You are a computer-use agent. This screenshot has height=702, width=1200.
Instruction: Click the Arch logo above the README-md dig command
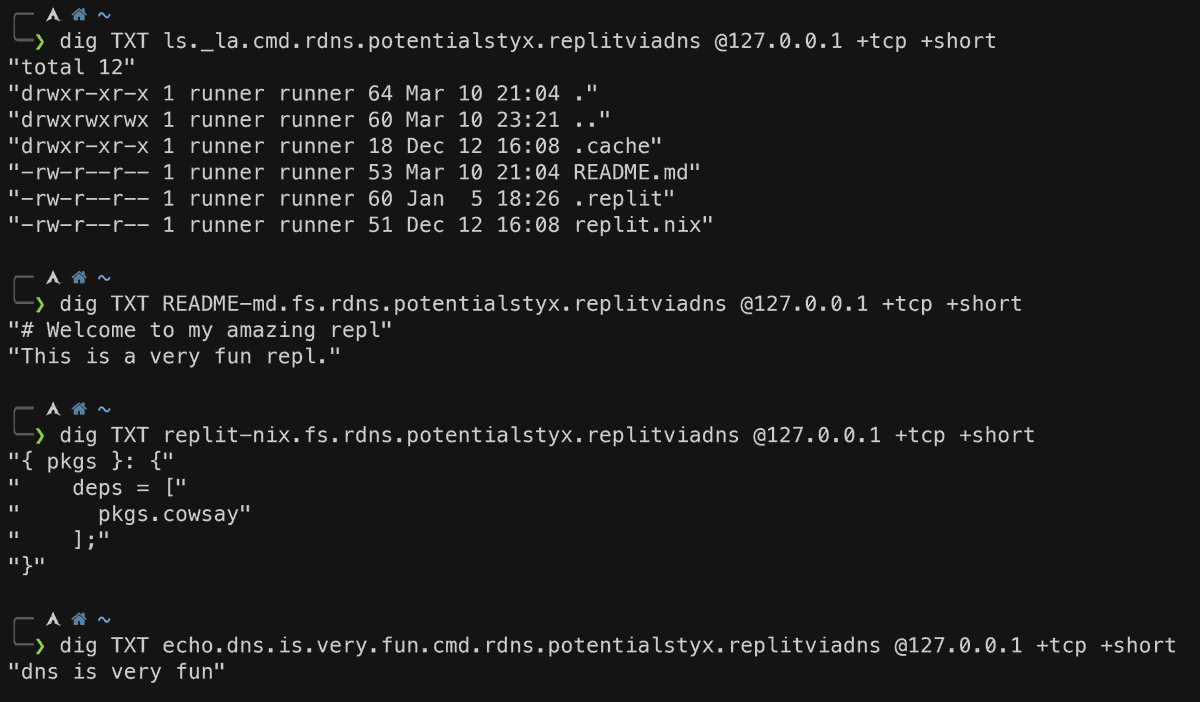pos(53,277)
